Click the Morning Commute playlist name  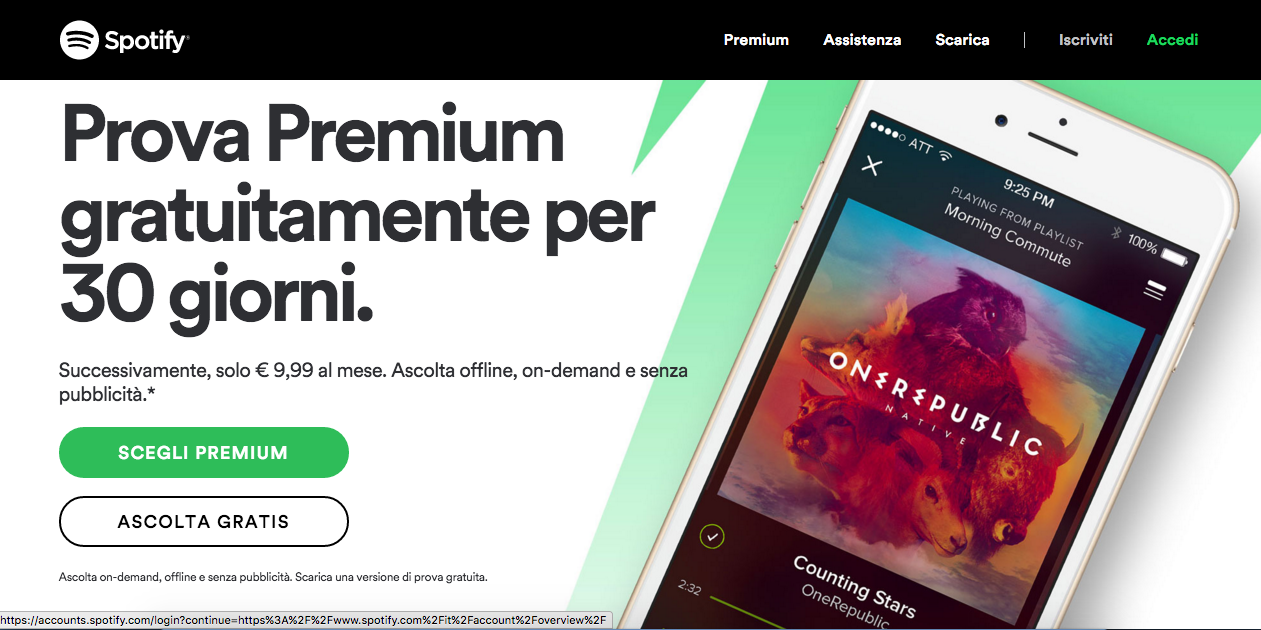click(x=1007, y=234)
